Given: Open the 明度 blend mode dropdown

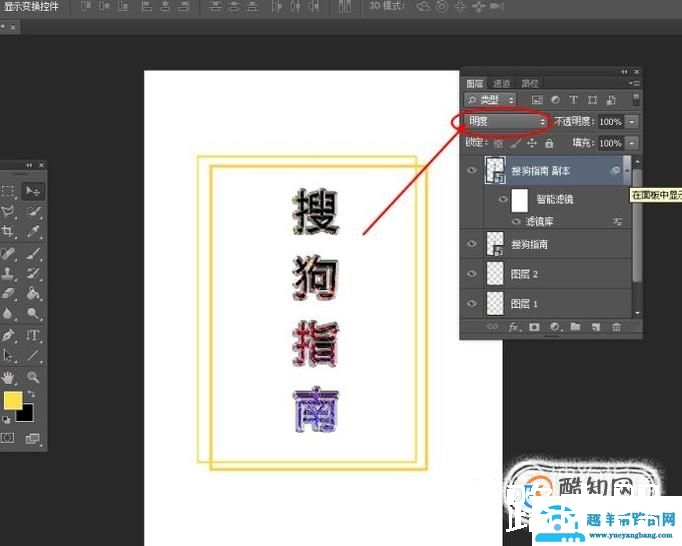Looking at the screenshot, I should click(506, 121).
